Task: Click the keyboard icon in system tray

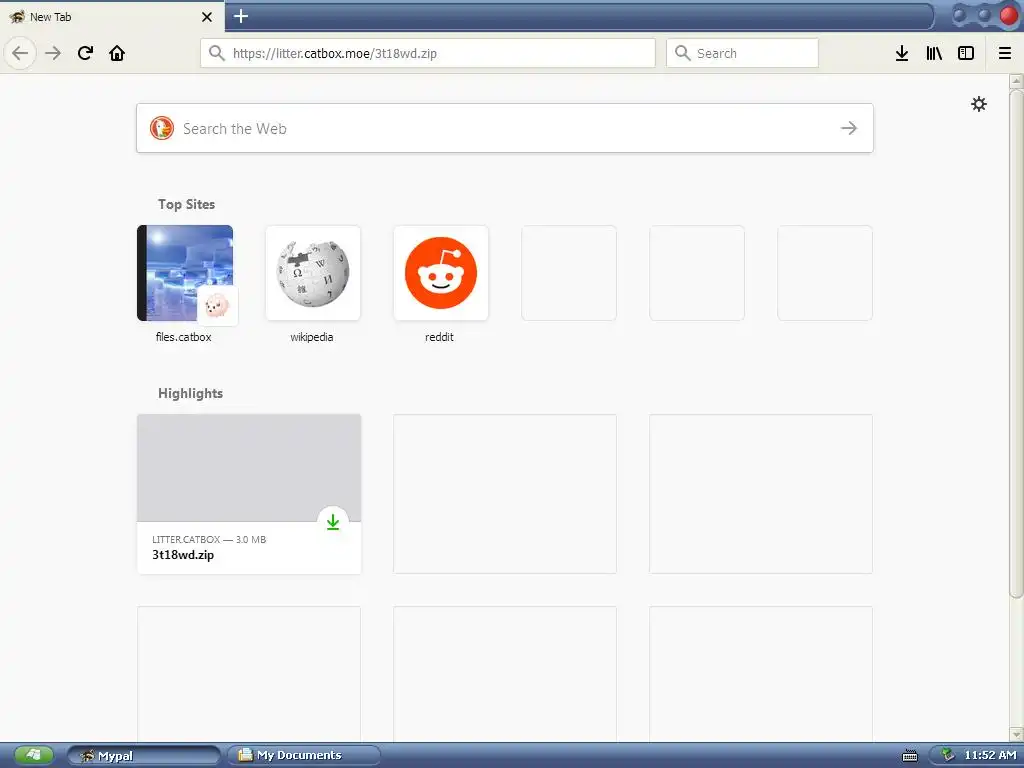Action: 910,756
